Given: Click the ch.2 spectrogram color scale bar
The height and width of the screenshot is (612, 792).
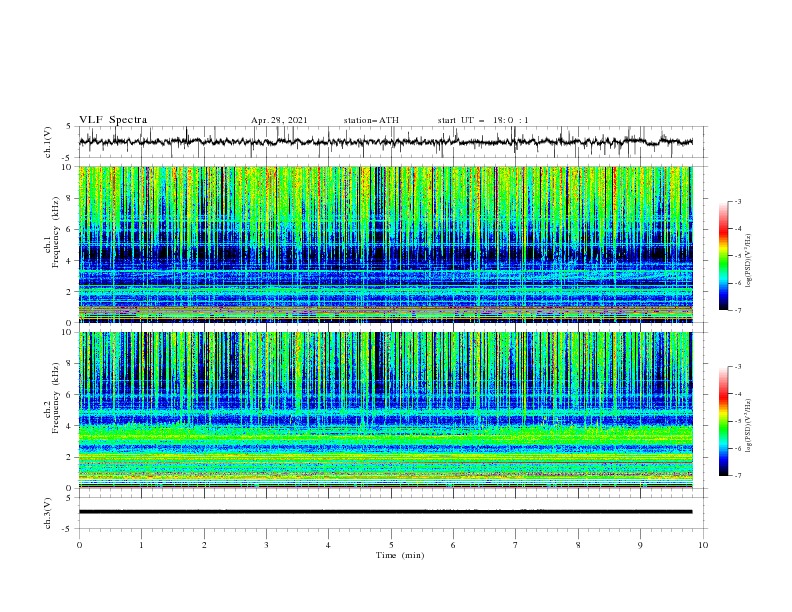Looking at the screenshot, I should (x=723, y=421).
